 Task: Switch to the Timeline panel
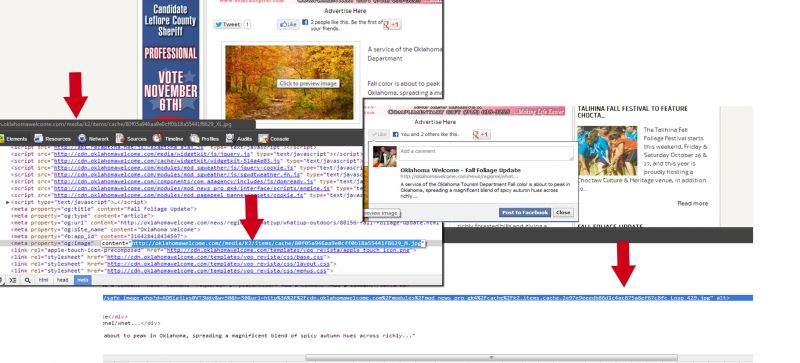pyautogui.click(x=168, y=139)
